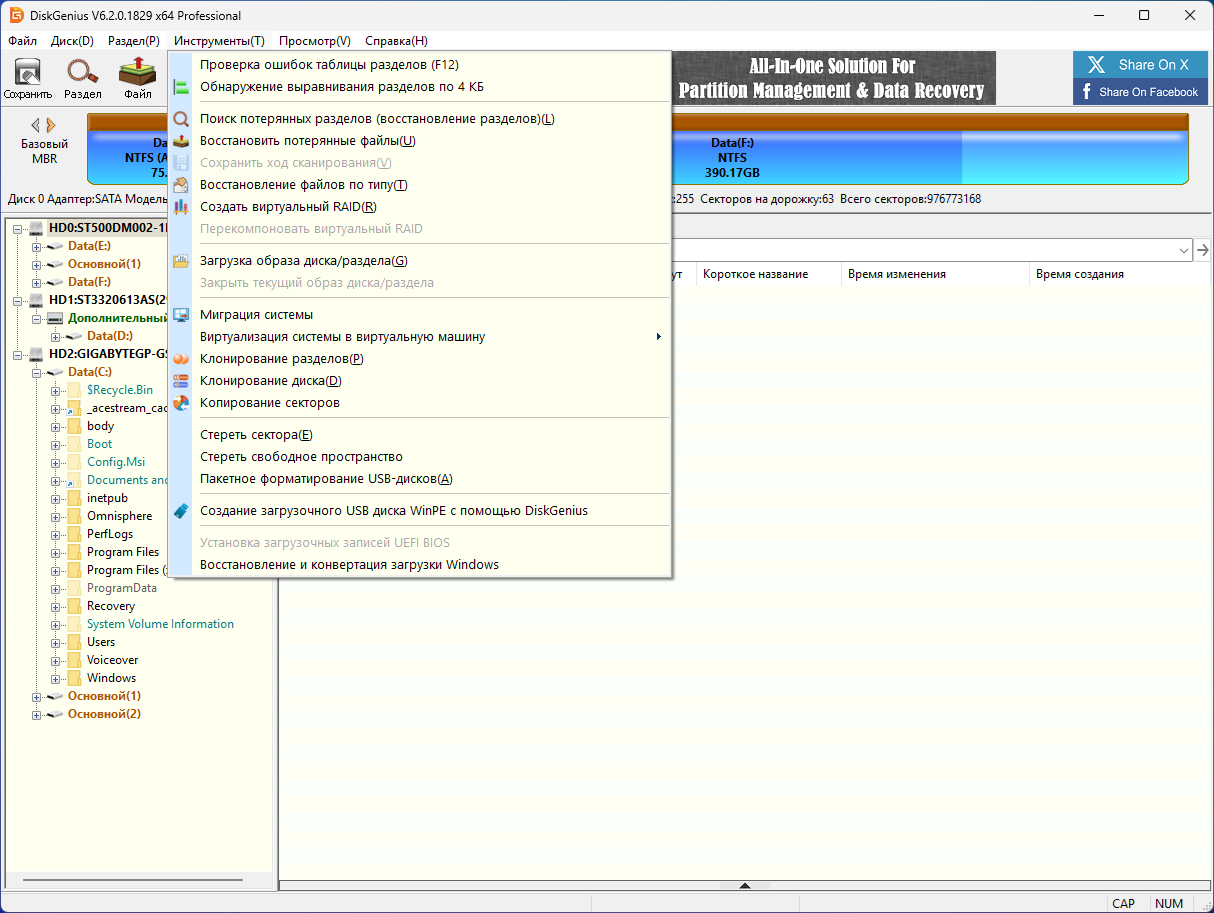
Task: Collapse the HD0:ST500DM002 disk node
Action: tap(18, 228)
